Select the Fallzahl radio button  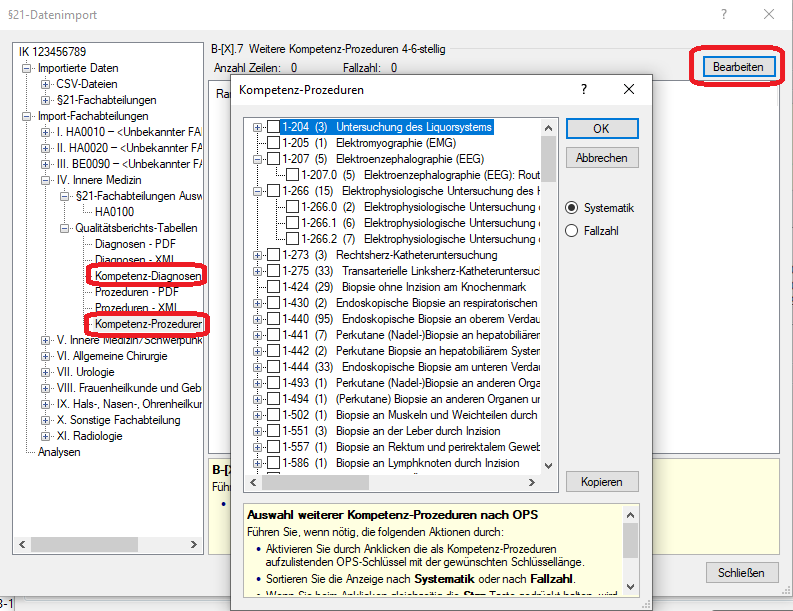tap(571, 231)
